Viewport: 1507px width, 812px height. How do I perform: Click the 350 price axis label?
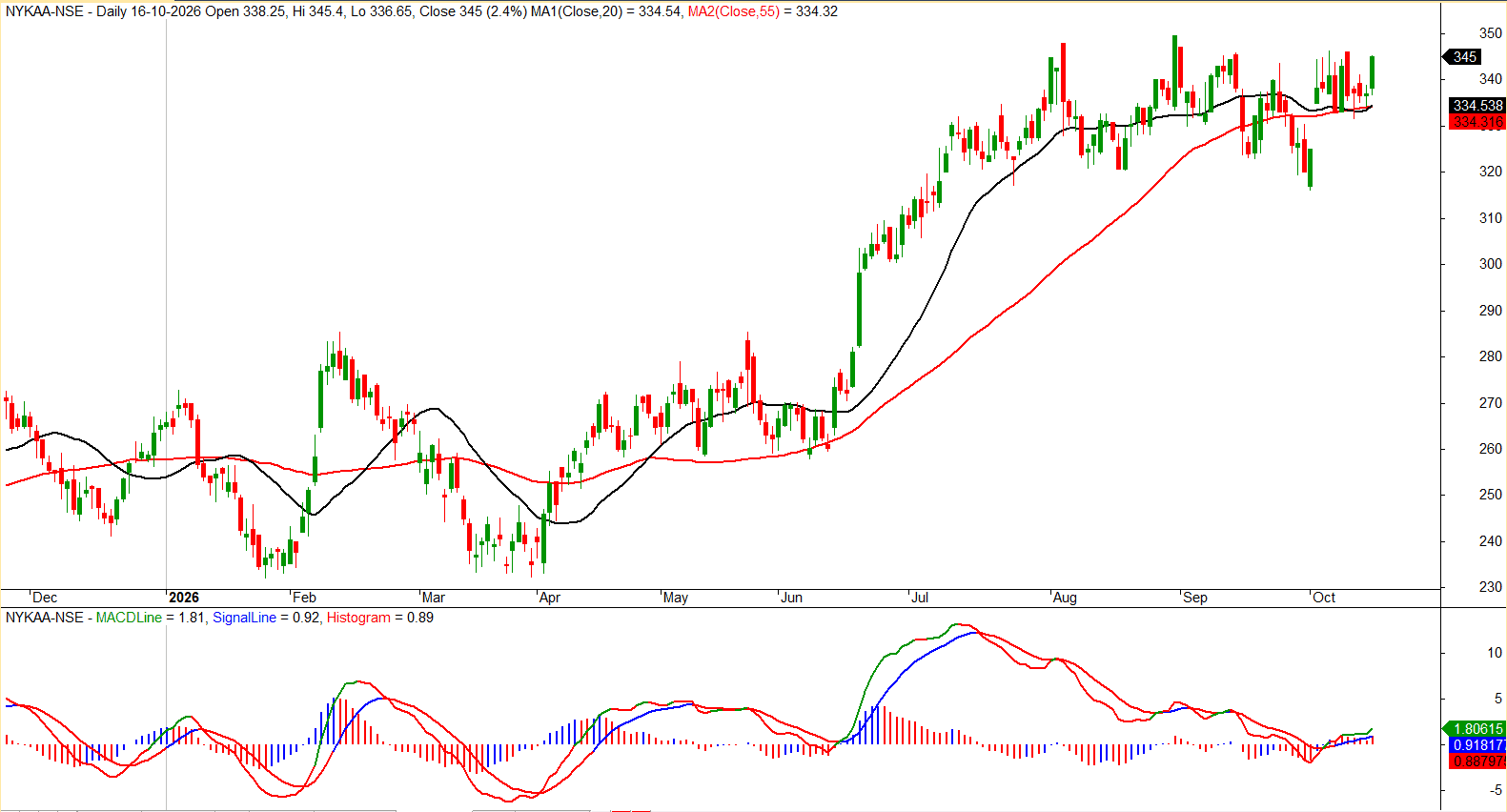pos(1490,33)
